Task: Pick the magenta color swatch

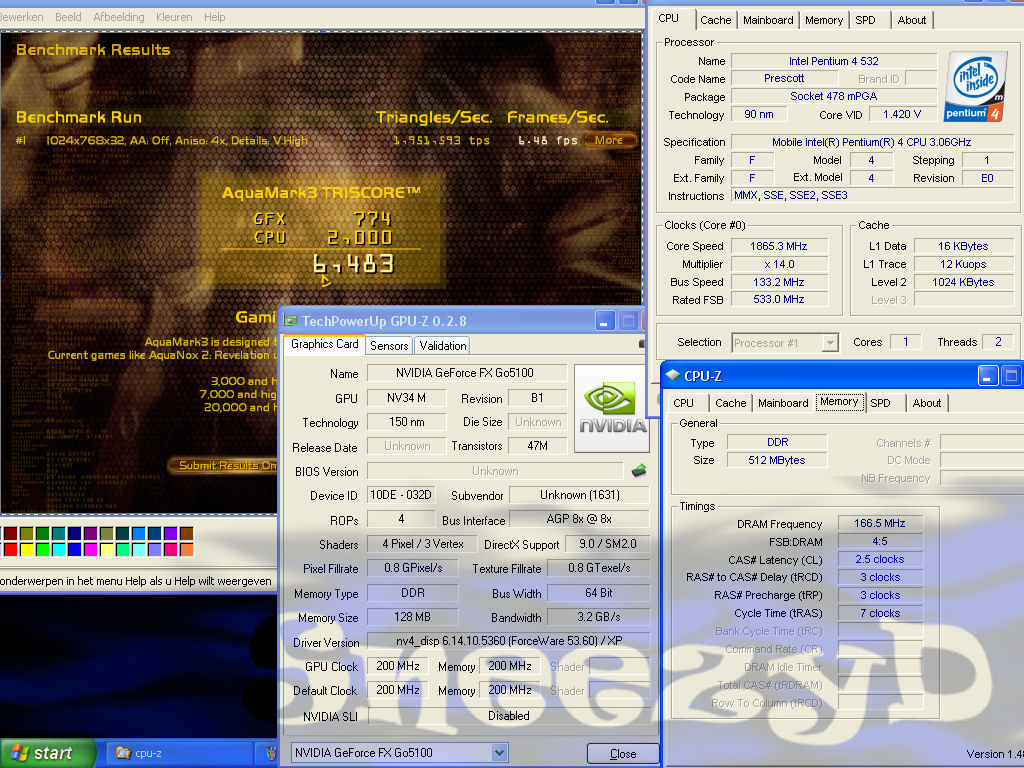Action: point(91,549)
